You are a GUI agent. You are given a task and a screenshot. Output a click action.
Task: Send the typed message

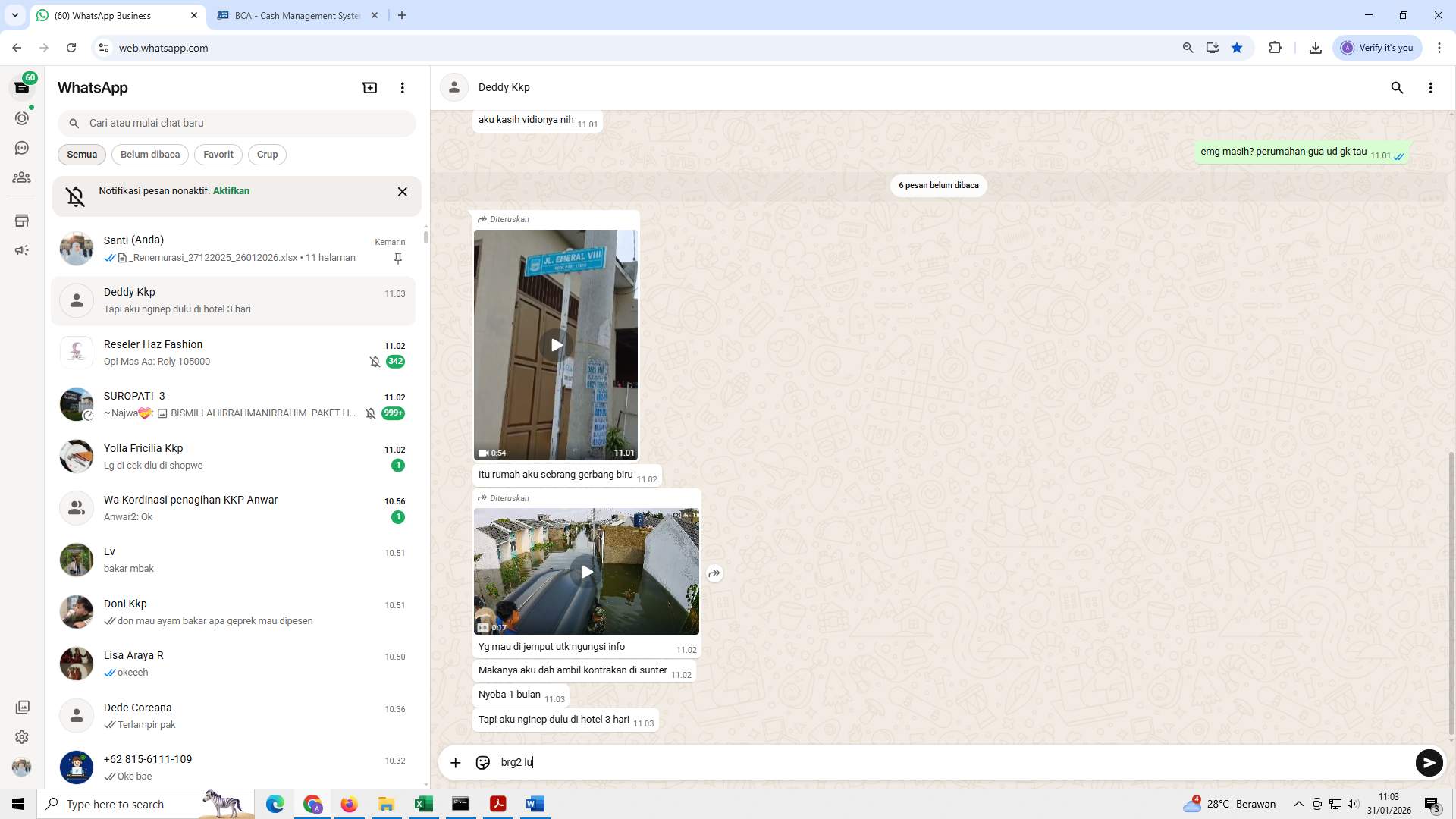pyautogui.click(x=1429, y=763)
